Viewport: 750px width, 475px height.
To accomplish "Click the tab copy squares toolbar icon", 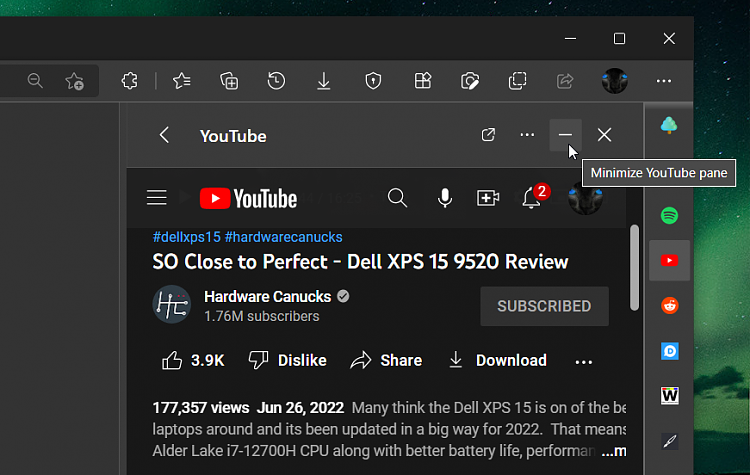I will pos(518,81).
